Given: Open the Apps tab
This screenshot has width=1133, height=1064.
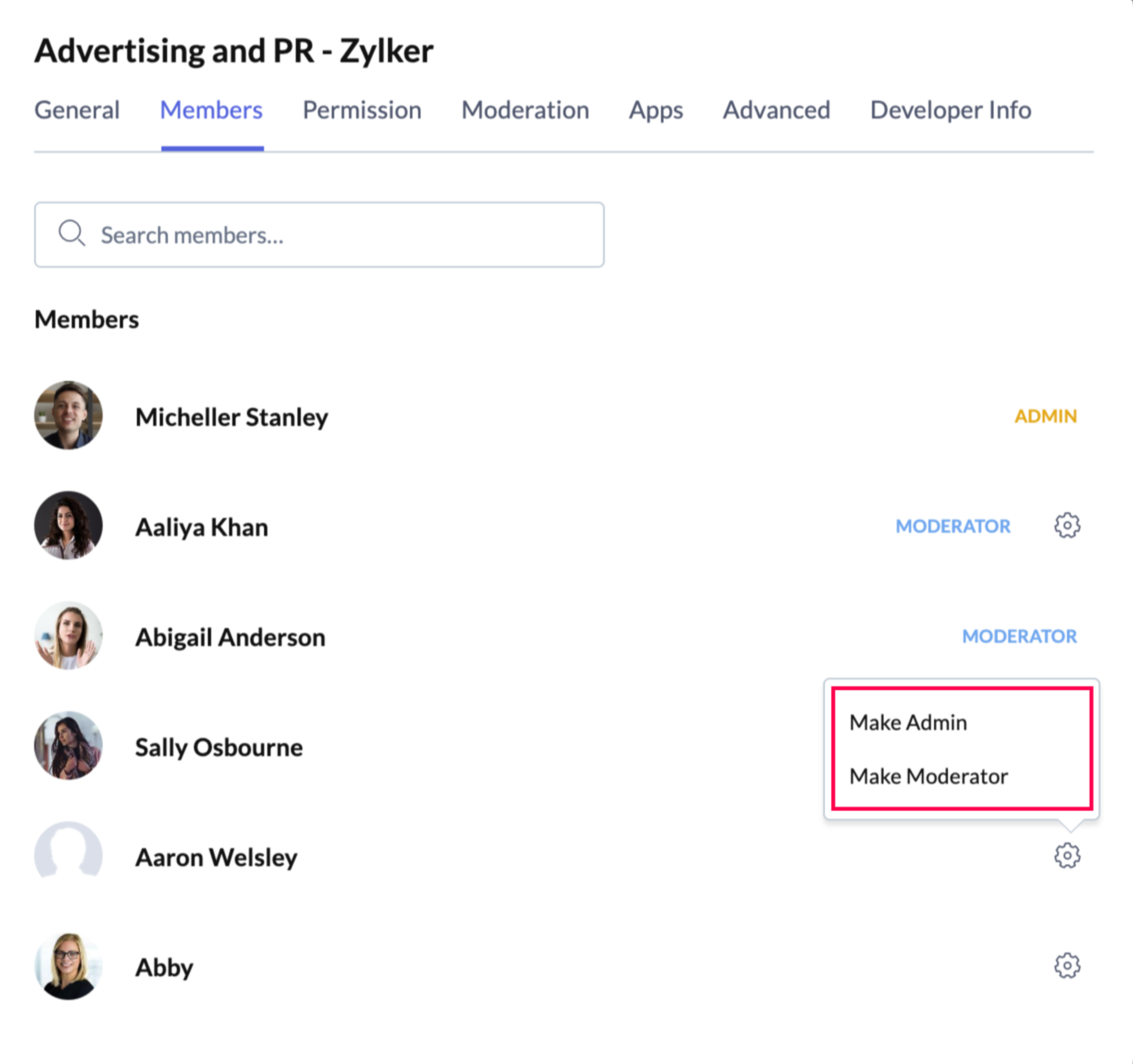Looking at the screenshot, I should point(655,110).
